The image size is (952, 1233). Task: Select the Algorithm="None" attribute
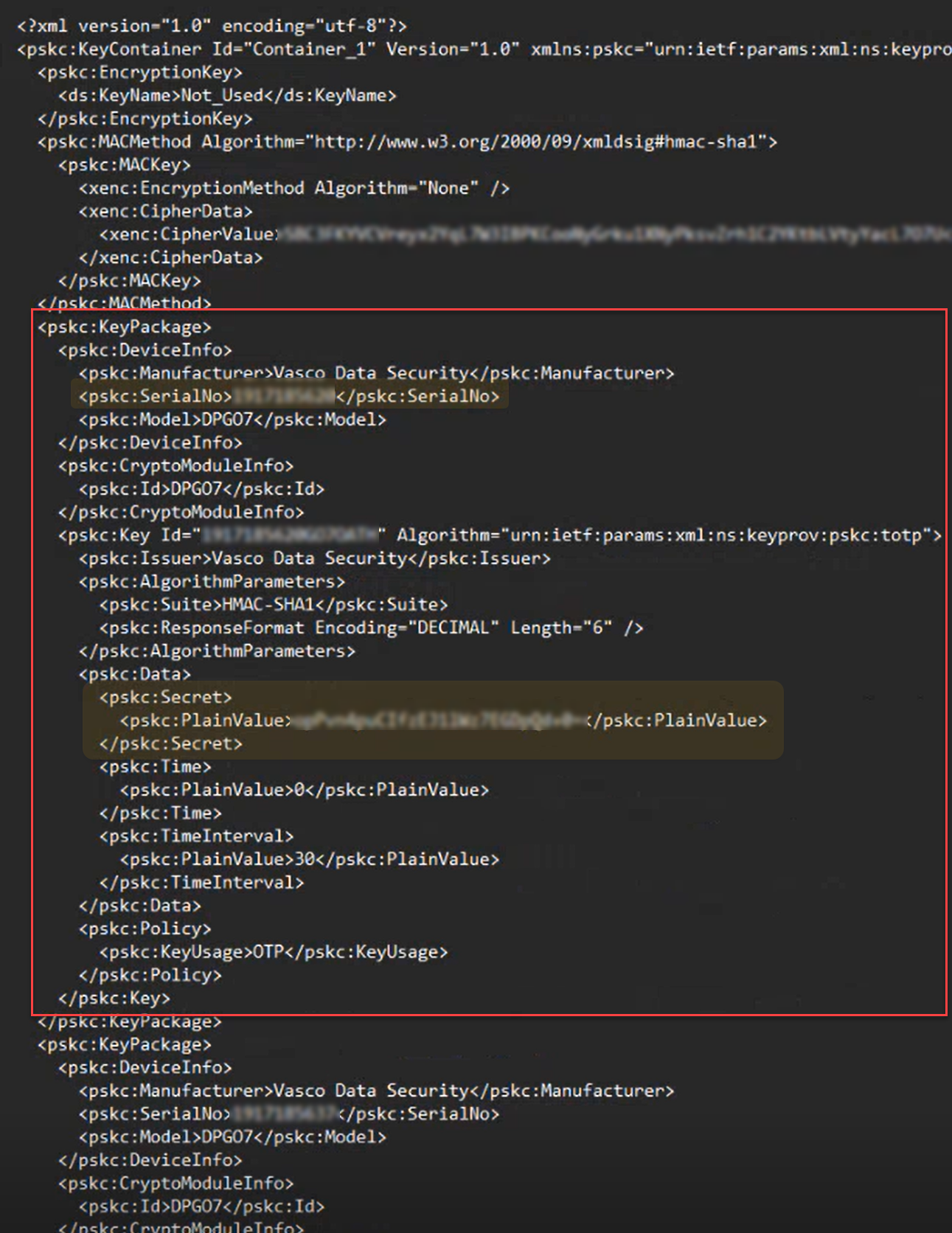[x=397, y=188]
